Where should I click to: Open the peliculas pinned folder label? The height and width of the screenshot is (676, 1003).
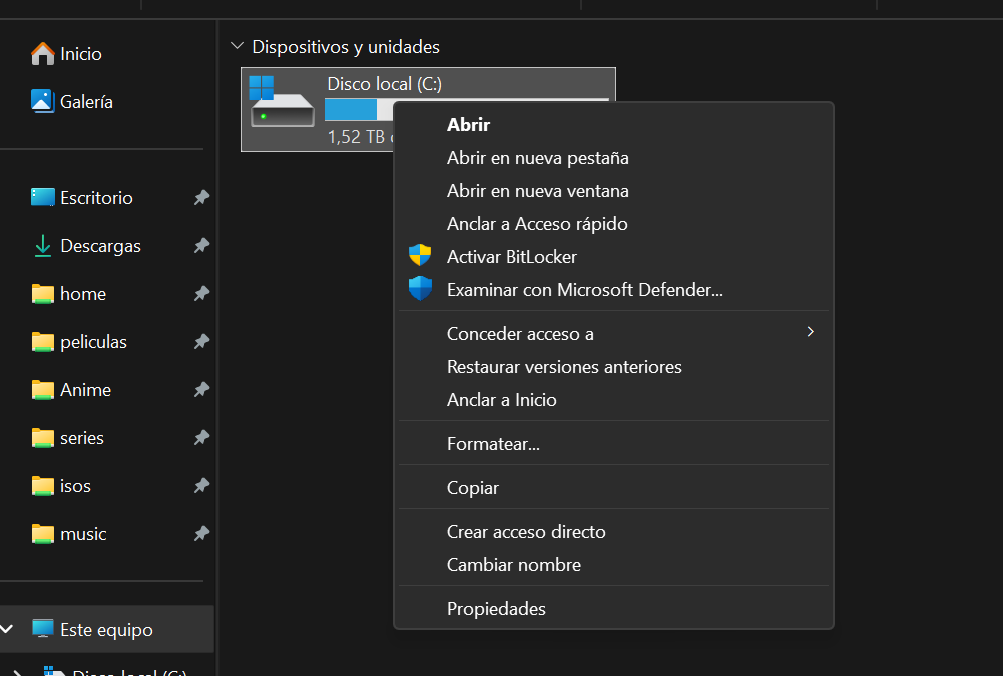(x=93, y=342)
